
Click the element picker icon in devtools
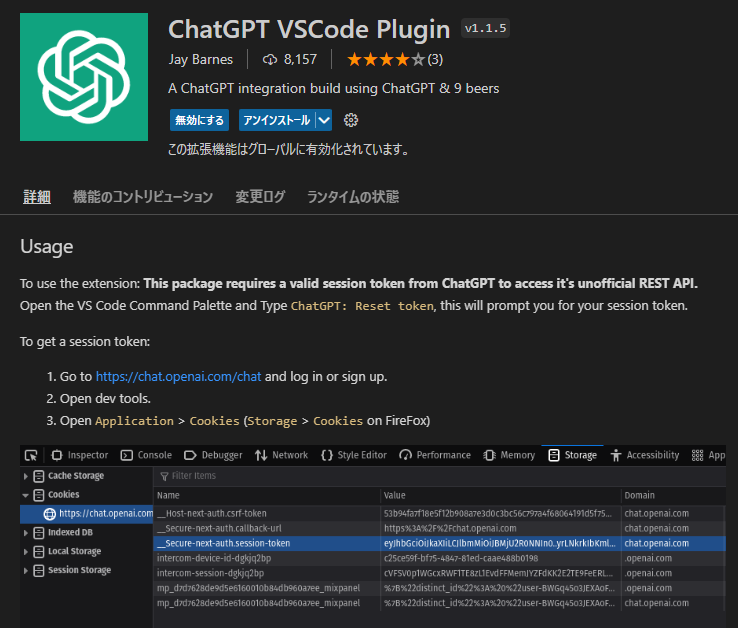[x=31, y=455]
